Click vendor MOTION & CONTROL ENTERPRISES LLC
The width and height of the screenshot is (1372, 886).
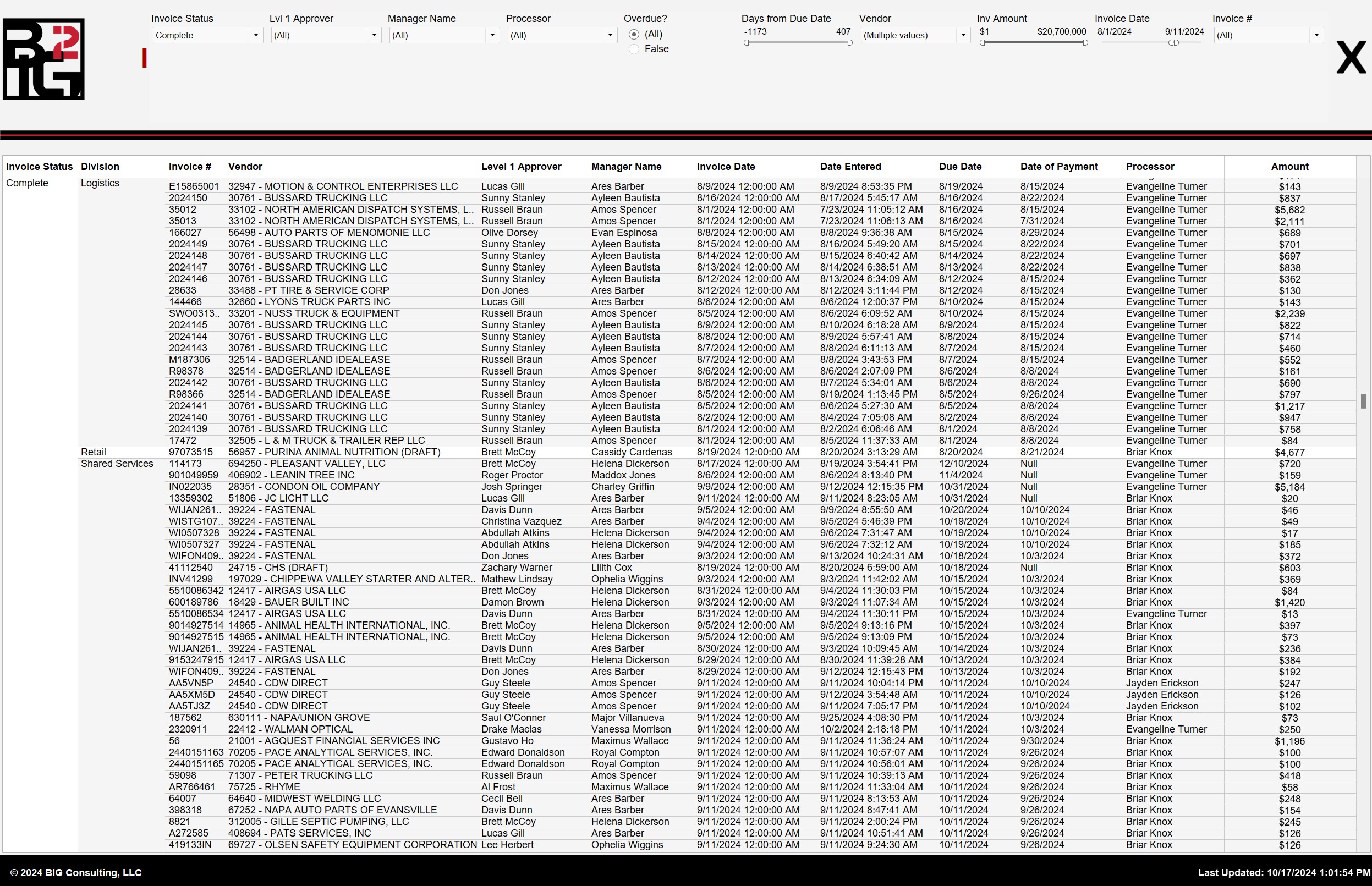343,186
